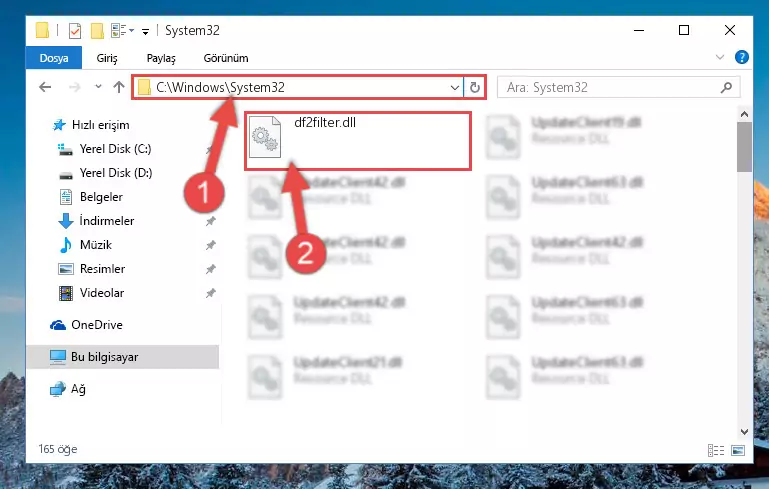Open the Paylaş ribbon tab
The image size is (769, 489).
coord(161,58)
